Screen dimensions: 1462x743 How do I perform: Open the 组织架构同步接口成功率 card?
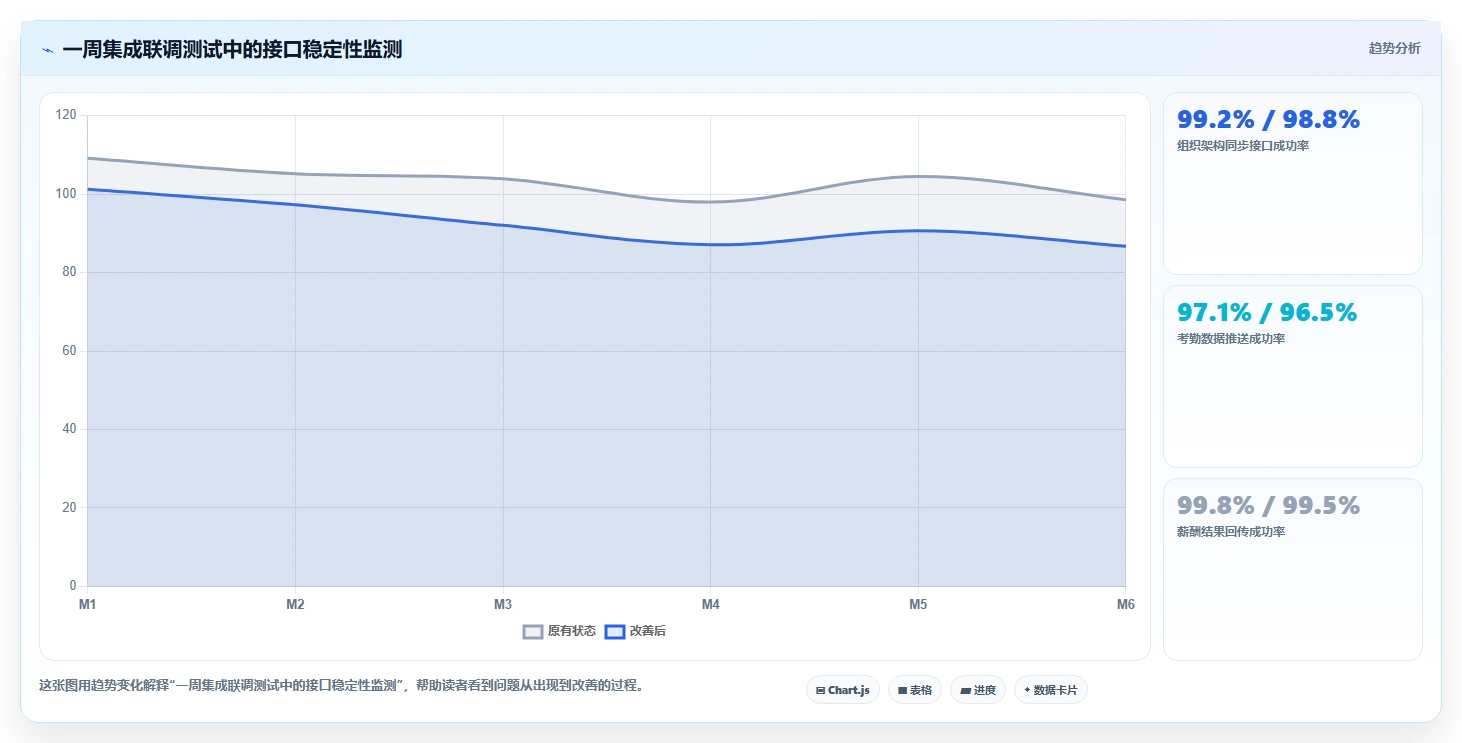coord(1292,183)
